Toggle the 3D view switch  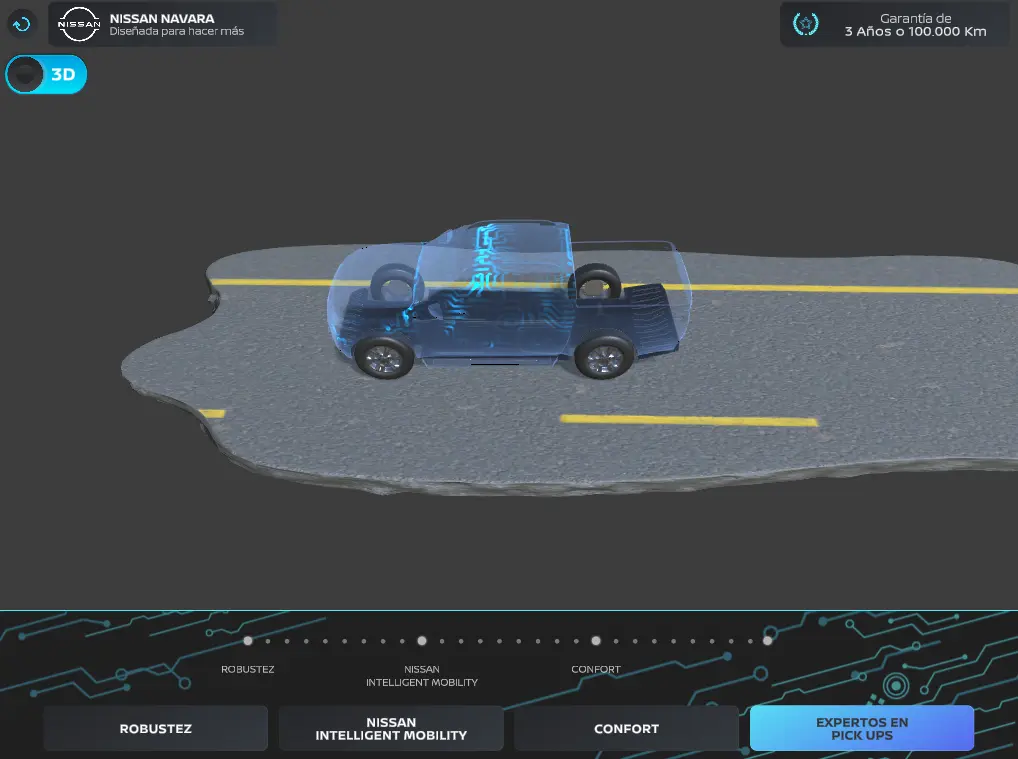click(x=46, y=75)
